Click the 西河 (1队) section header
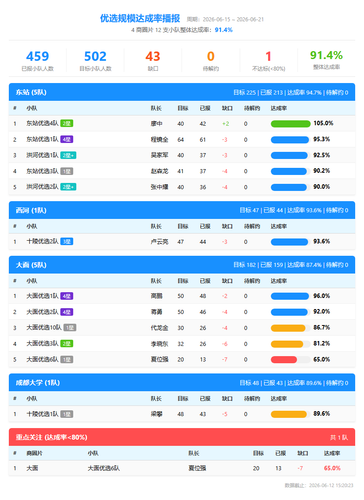364x500 pixels. (x=182, y=210)
